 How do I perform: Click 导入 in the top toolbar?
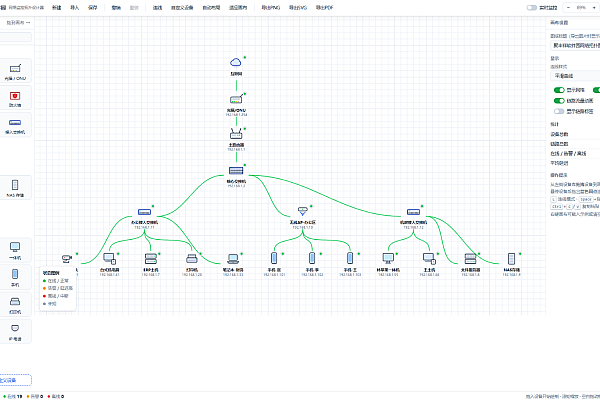(x=75, y=8)
